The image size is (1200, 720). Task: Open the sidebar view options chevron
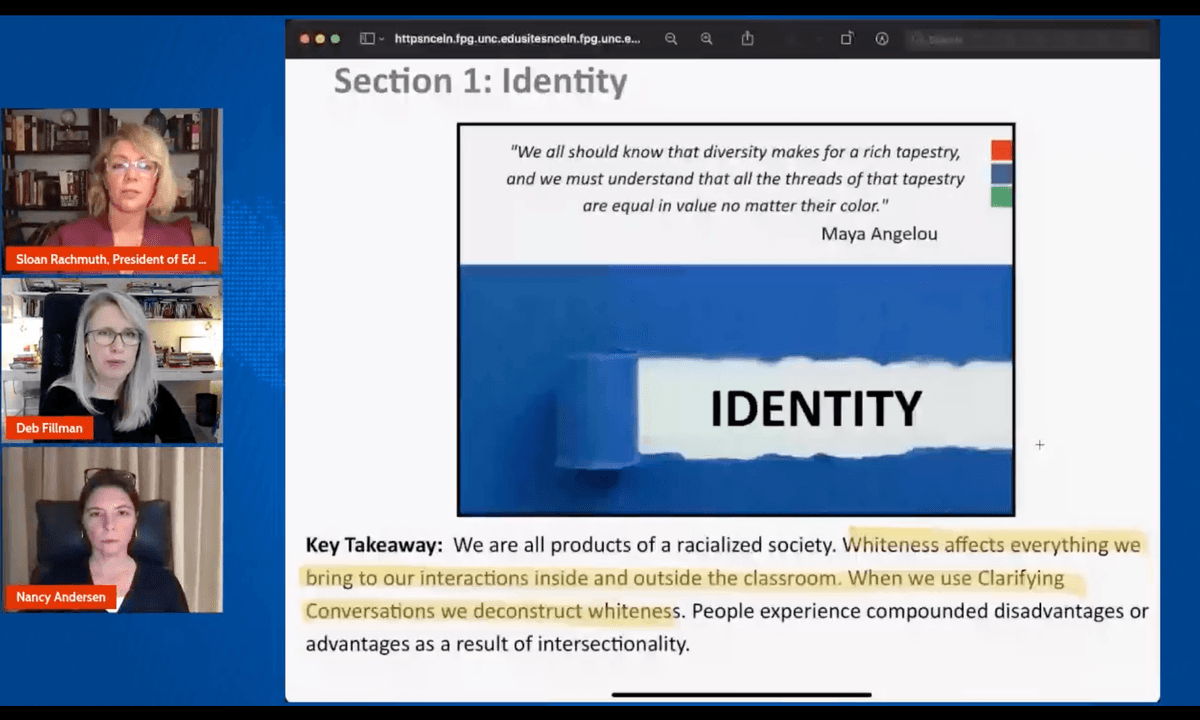pos(381,39)
